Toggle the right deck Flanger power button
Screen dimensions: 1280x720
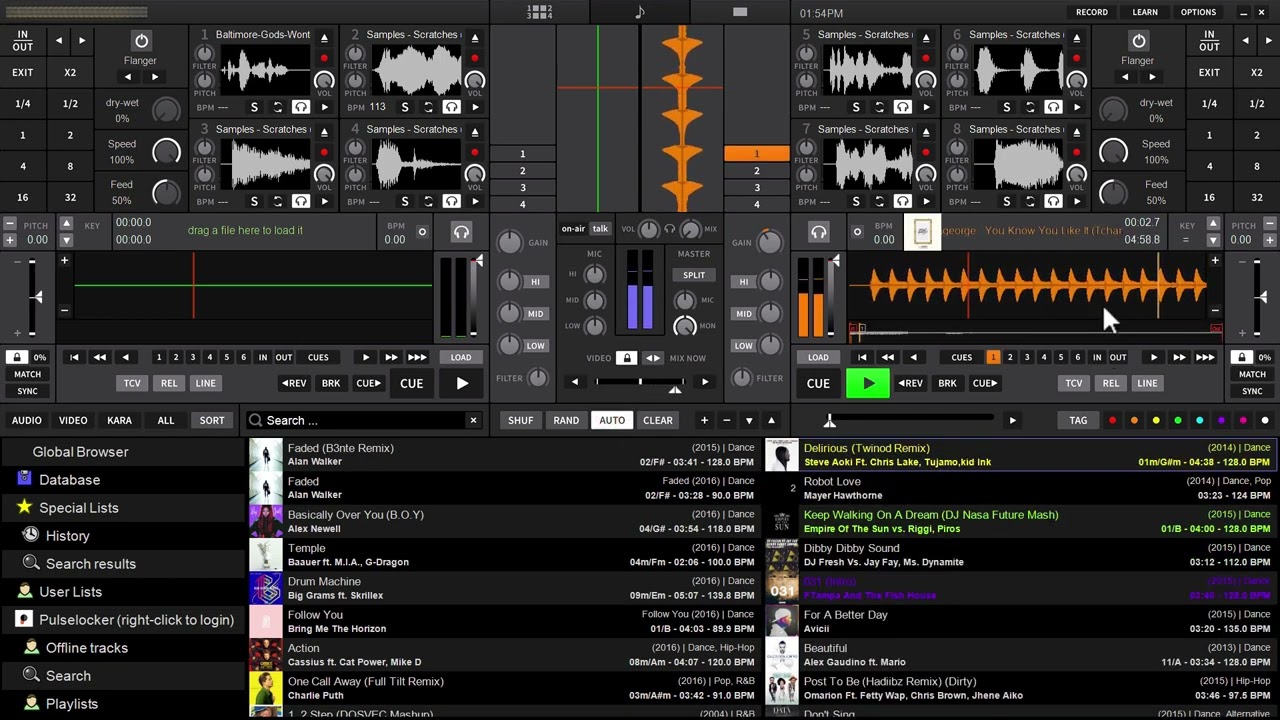point(1138,41)
